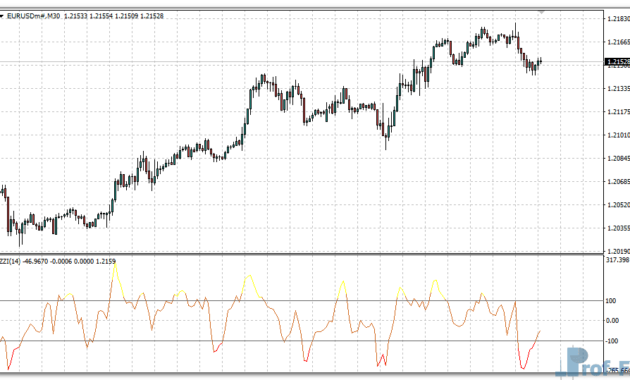Image resolution: width=630 pixels, height=380 pixels.
Task: Click the EURUSDm#,M30 symbol title
Action: (33, 16)
